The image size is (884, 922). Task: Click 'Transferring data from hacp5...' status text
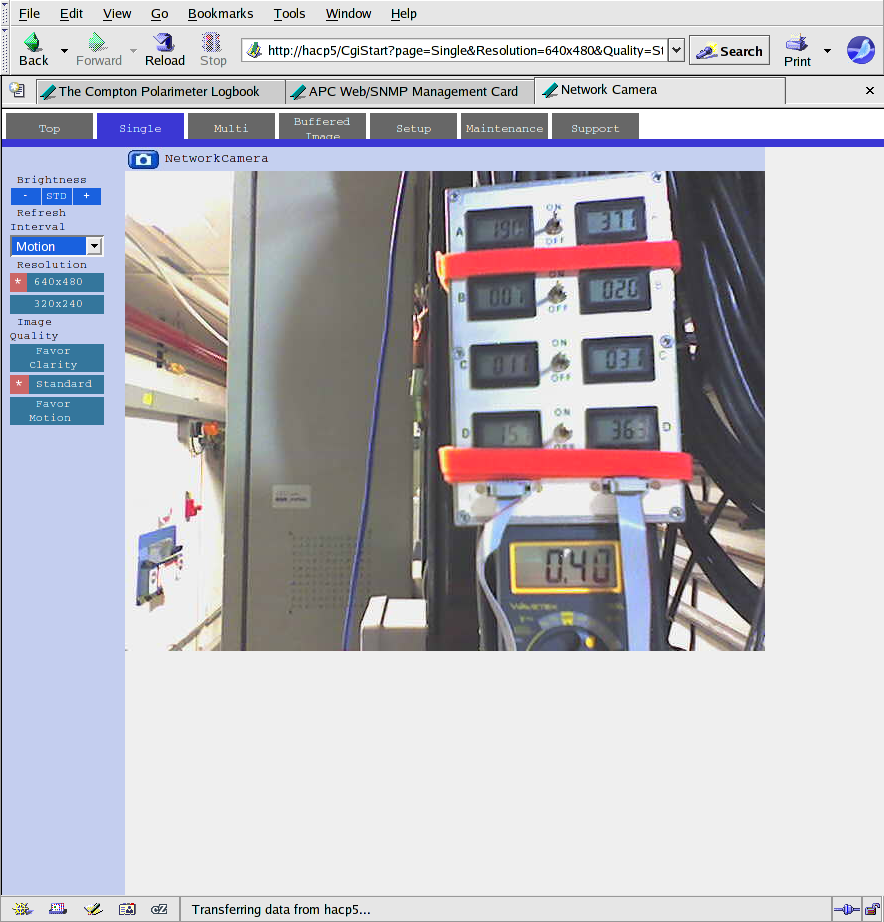point(281,910)
